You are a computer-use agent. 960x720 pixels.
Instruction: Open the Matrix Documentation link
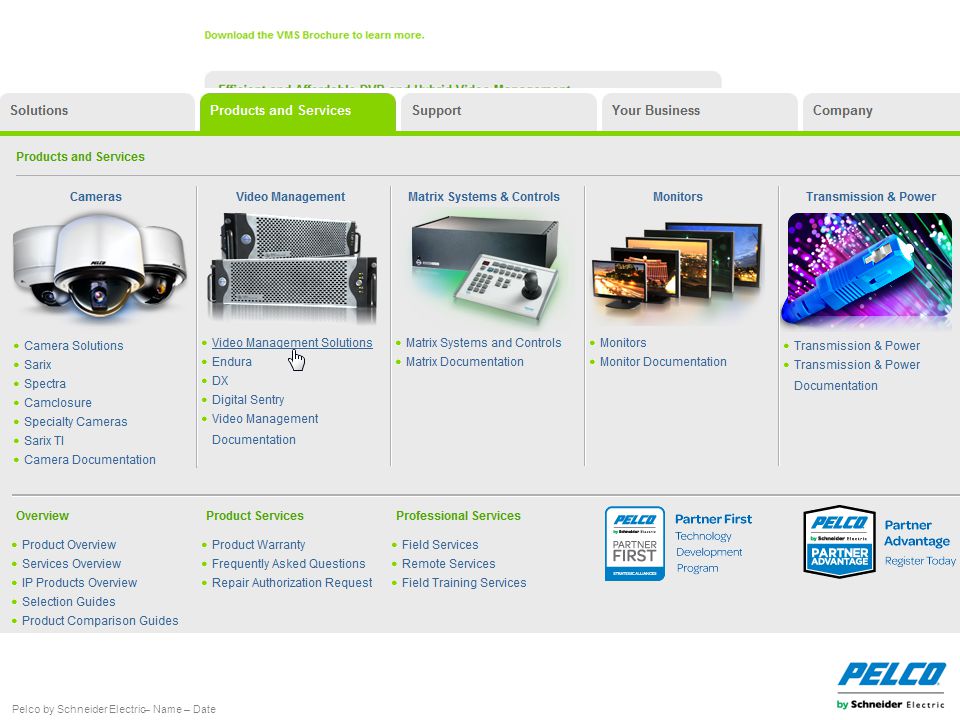[465, 362]
